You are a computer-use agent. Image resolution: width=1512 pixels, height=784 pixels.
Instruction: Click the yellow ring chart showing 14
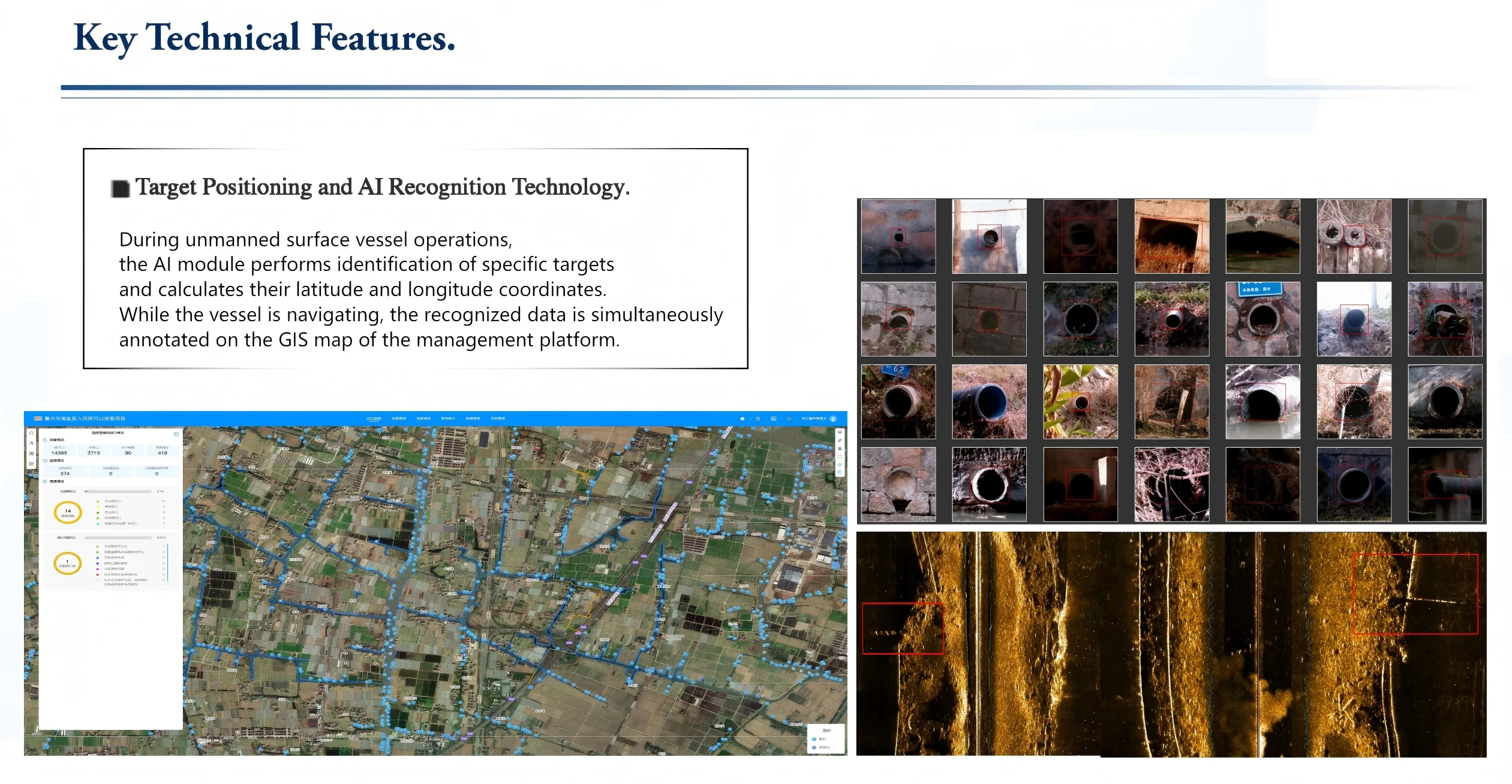[x=68, y=512]
